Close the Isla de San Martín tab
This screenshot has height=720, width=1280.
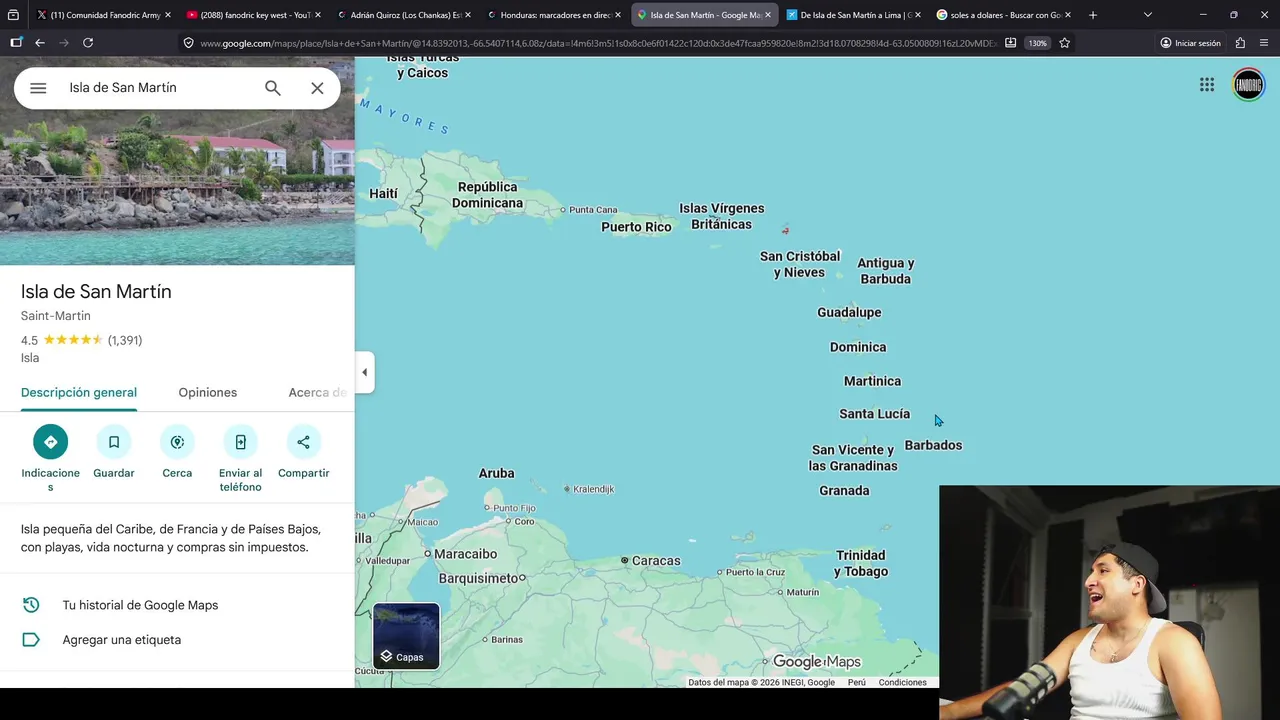[768, 15]
